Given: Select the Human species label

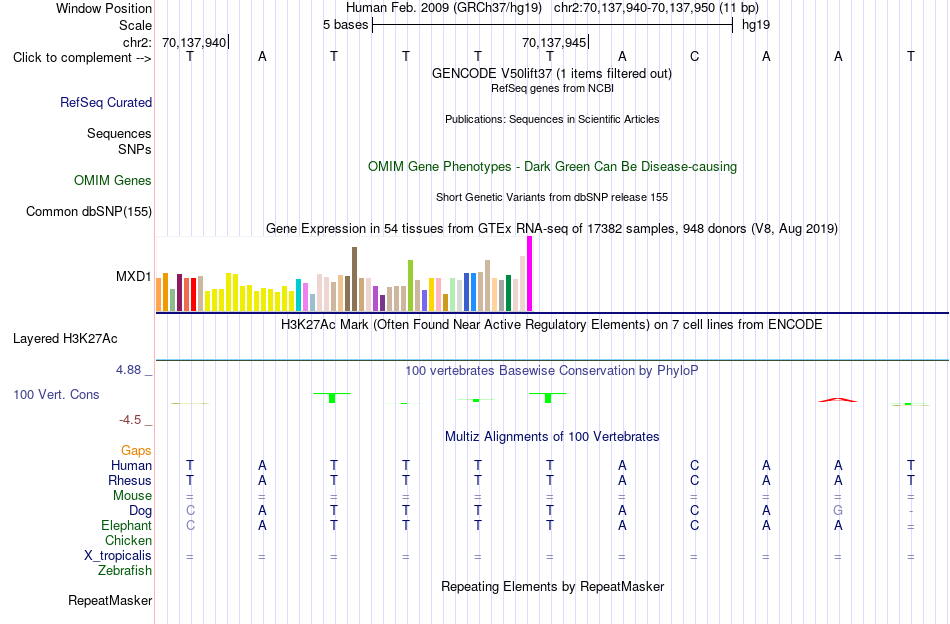Looking at the screenshot, I should coord(131,465).
